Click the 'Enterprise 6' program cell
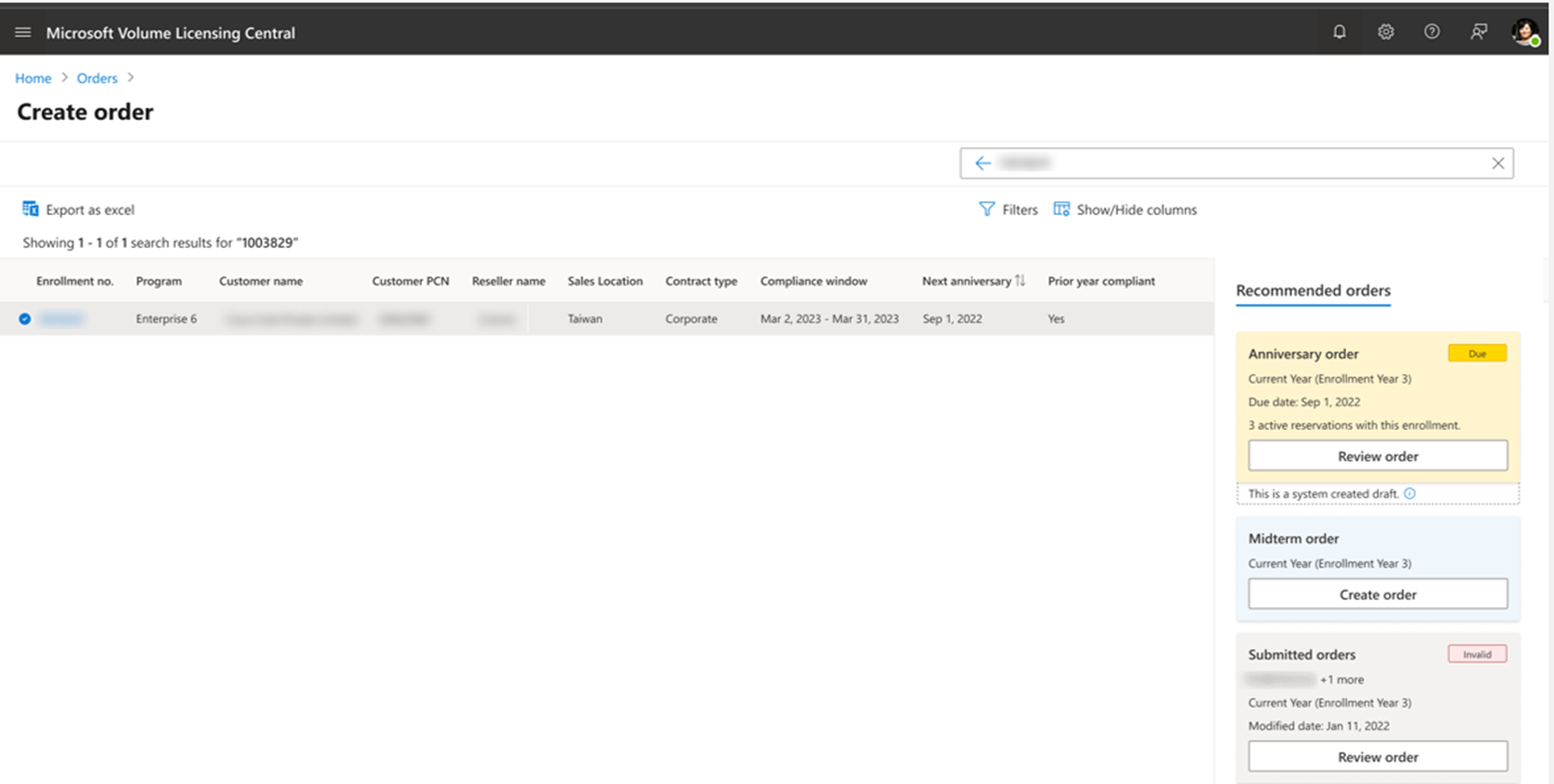The width and height of the screenshot is (1554, 784). [x=166, y=318]
